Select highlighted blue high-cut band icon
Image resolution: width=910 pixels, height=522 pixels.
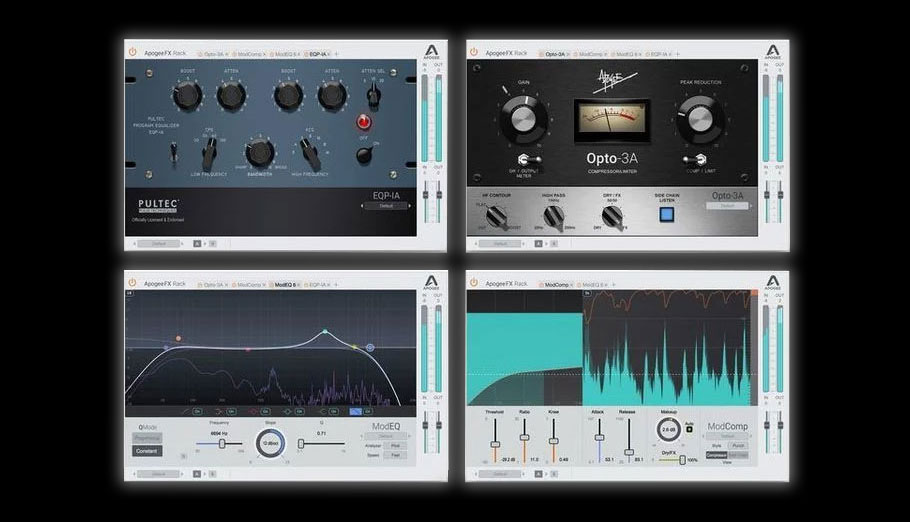tap(355, 411)
